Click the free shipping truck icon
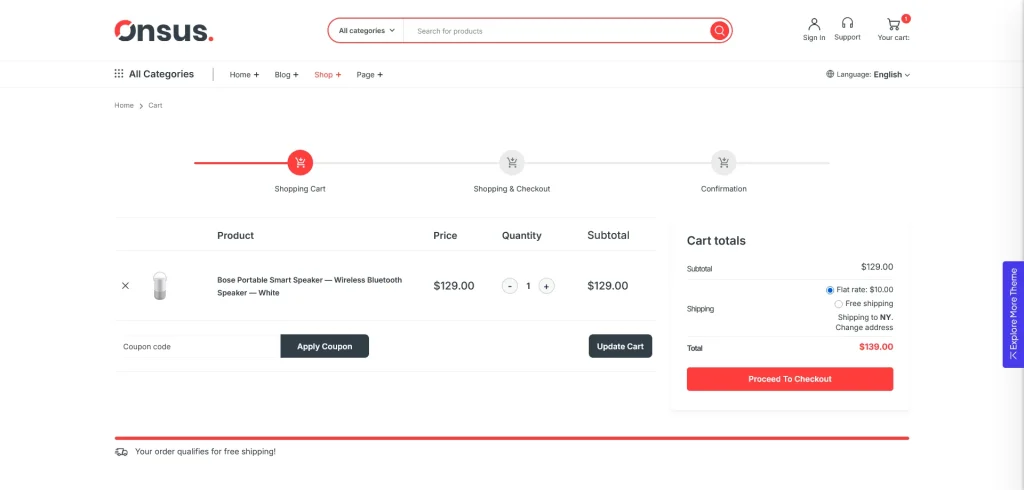The height and width of the screenshot is (490, 1024). pyautogui.click(x=121, y=451)
